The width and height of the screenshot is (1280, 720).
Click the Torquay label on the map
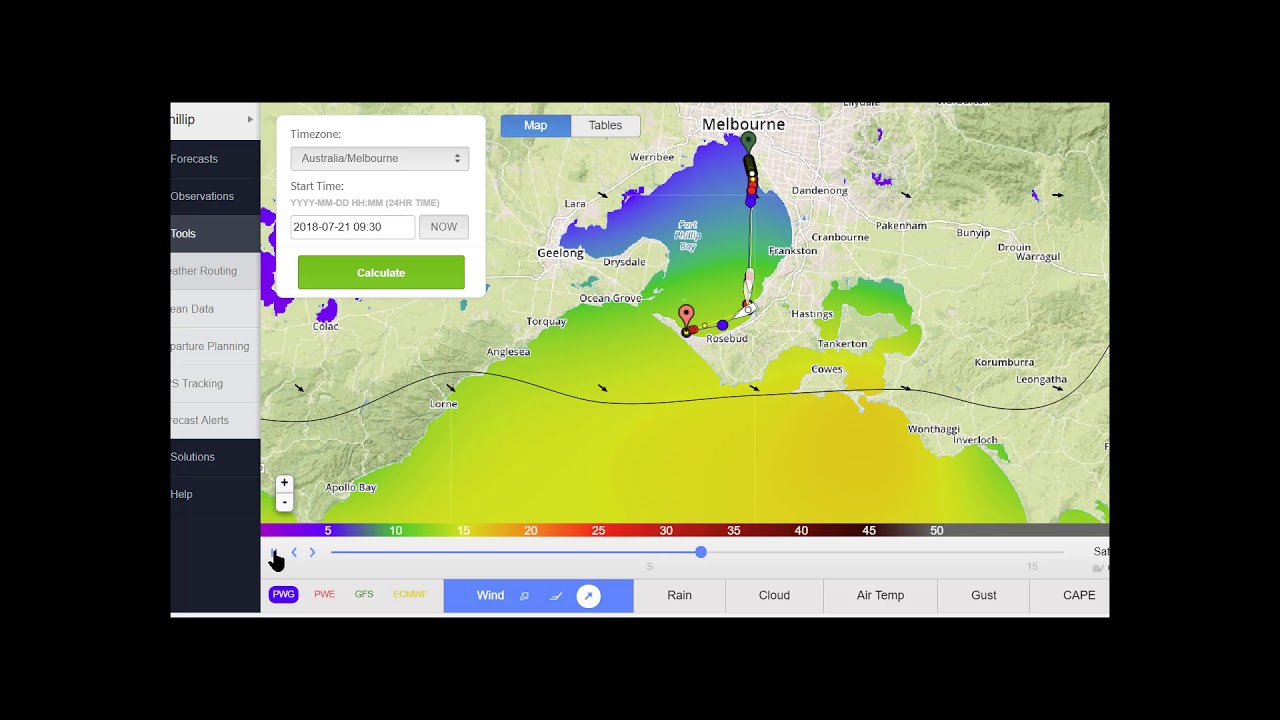coord(546,322)
